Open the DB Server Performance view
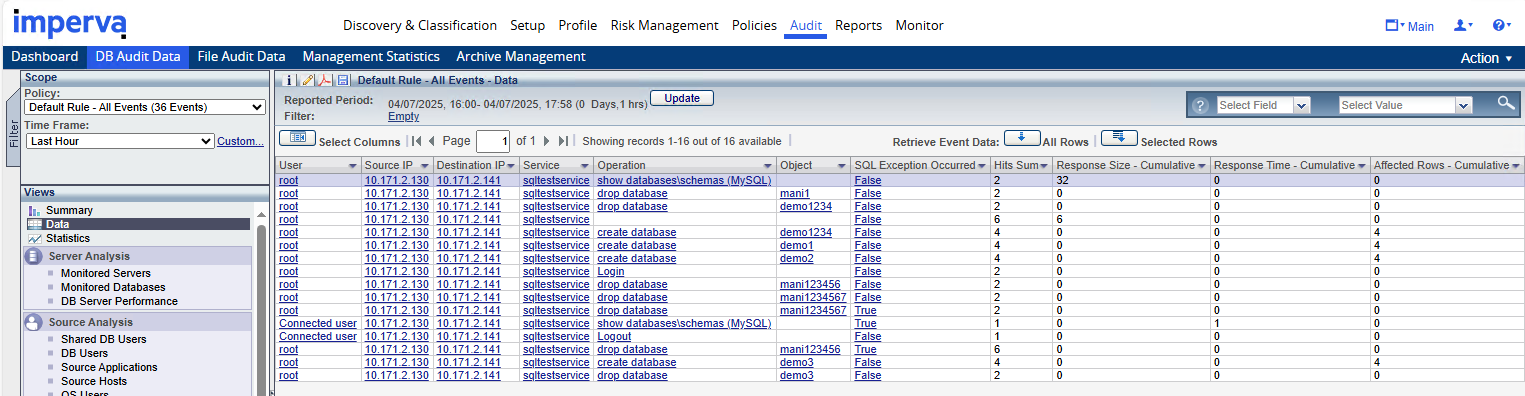The height and width of the screenshot is (396, 1525). tap(119, 301)
